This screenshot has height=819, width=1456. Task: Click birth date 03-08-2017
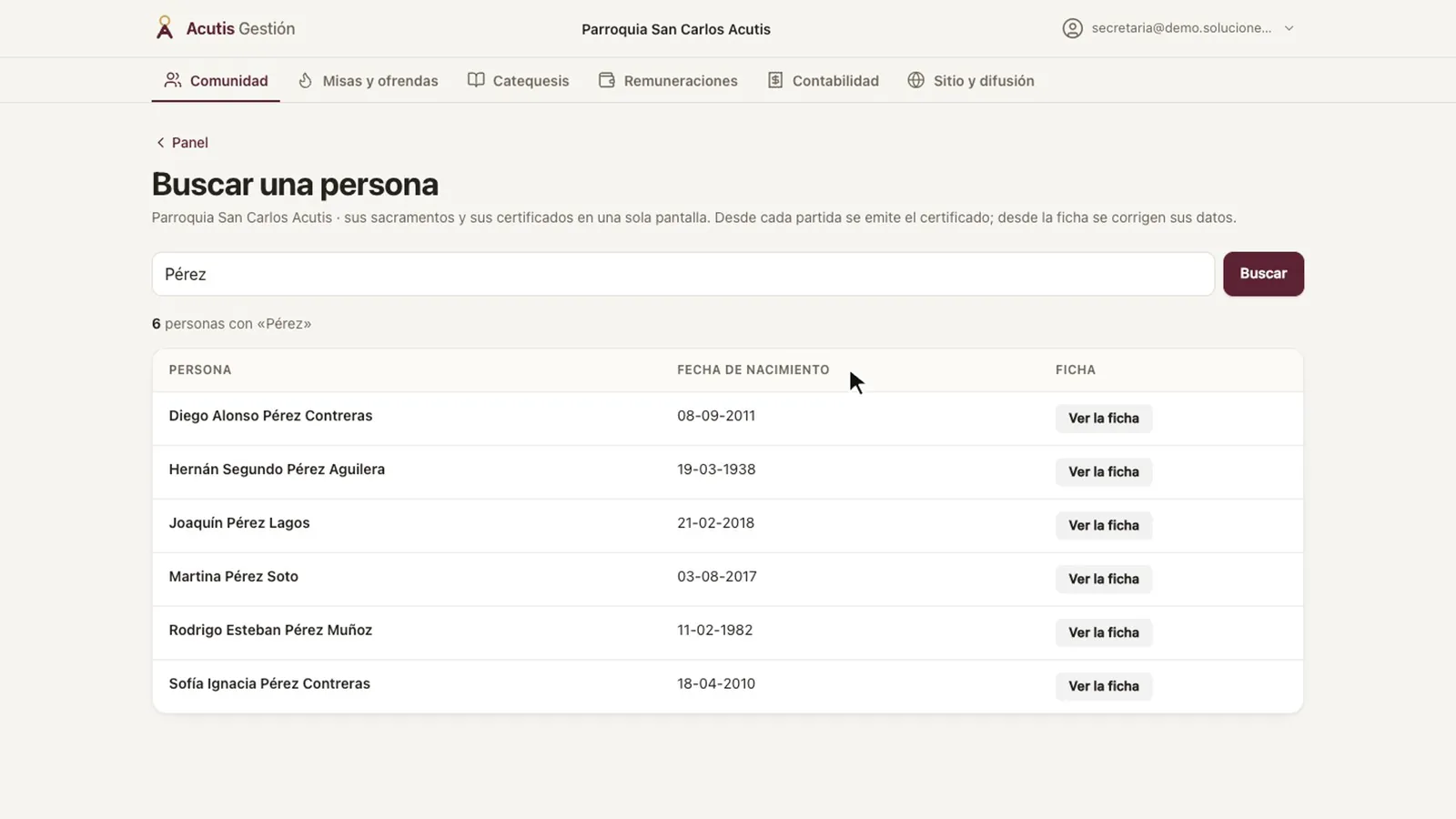click(717, 577)
